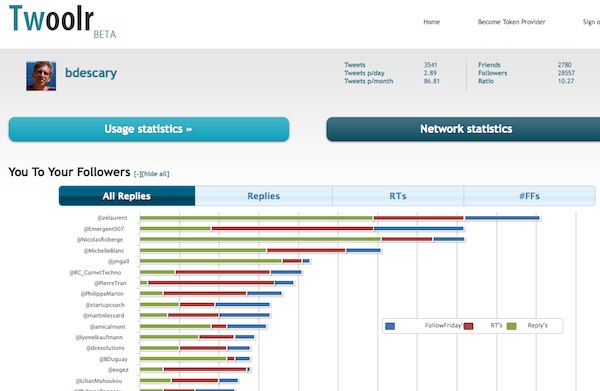Click the Twoolr BETA logo

(62, 21)
